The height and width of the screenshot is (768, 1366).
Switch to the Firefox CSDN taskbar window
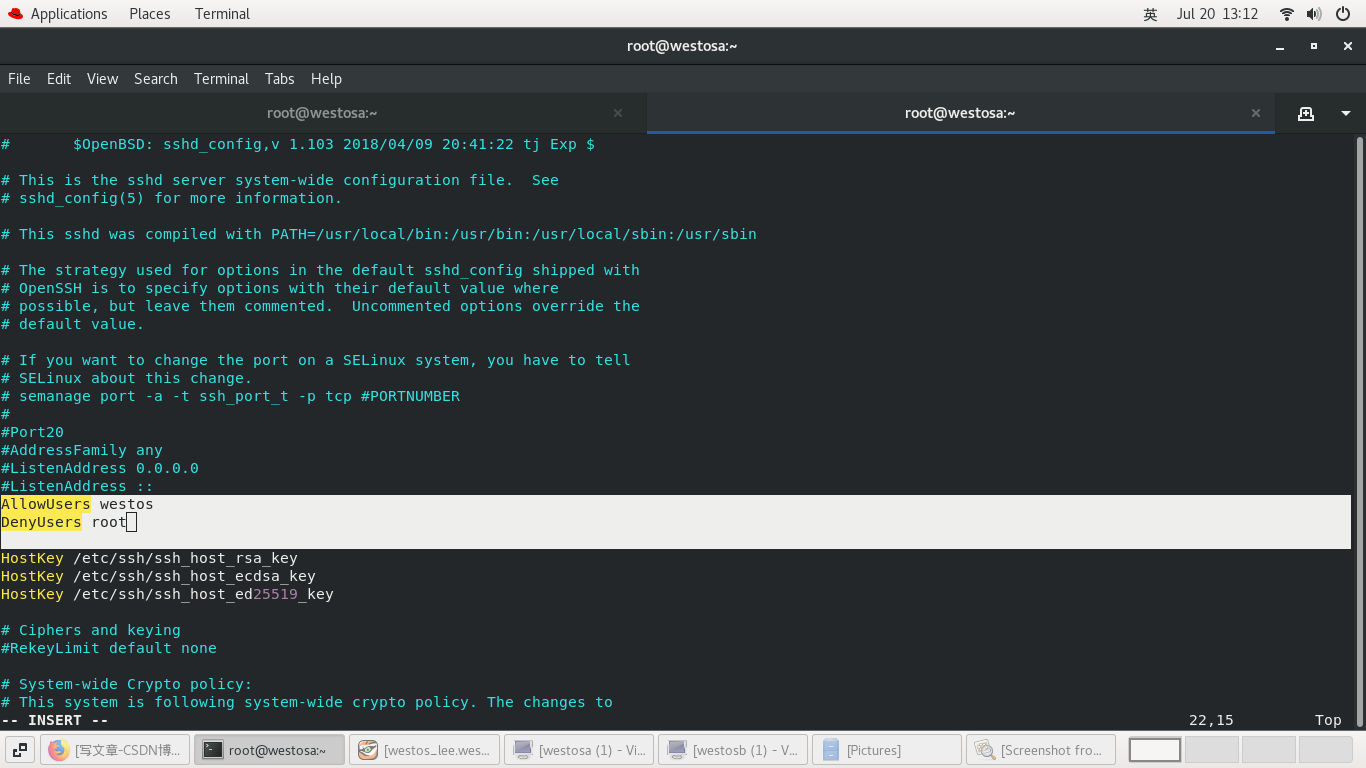click(x=115, y=750)
